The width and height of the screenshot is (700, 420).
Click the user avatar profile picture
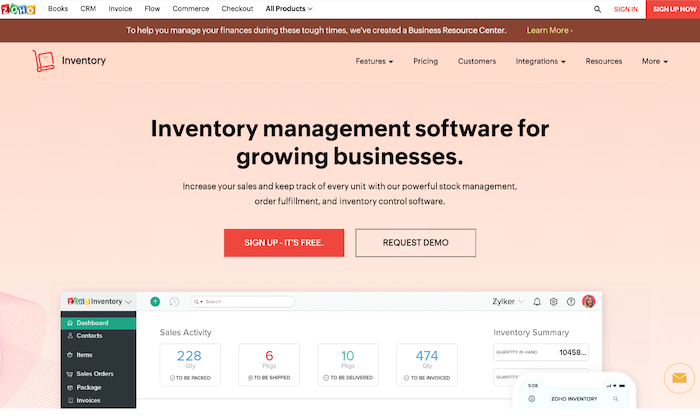pos(589,302)
